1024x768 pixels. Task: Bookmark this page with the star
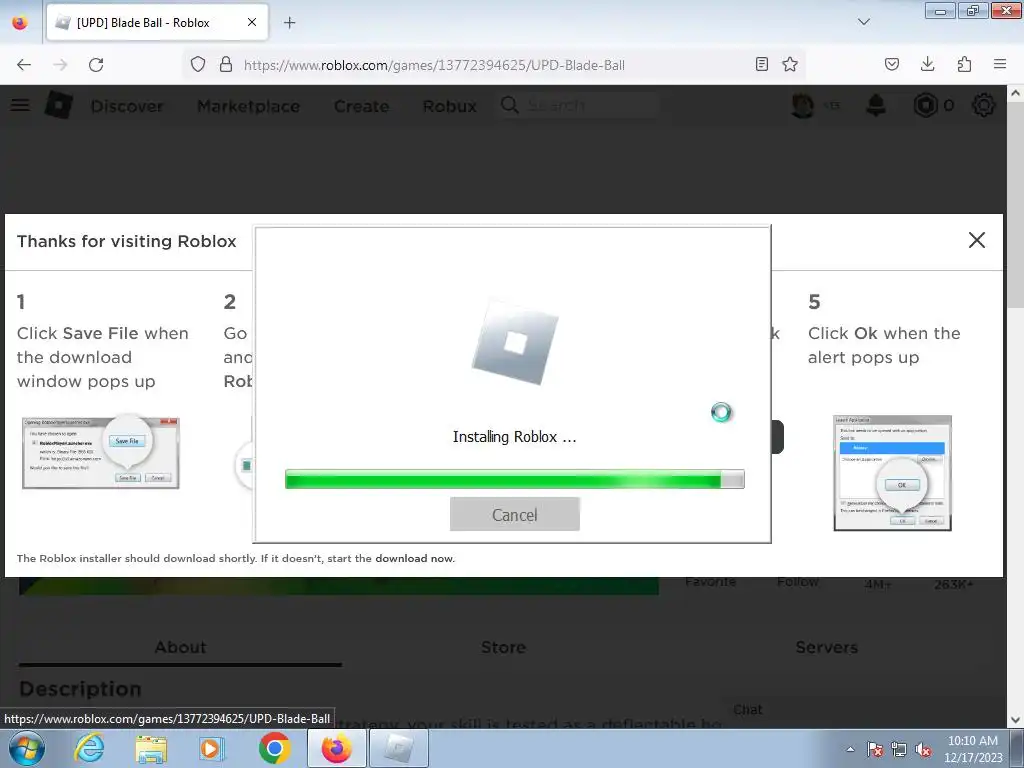tap(790, 65)
